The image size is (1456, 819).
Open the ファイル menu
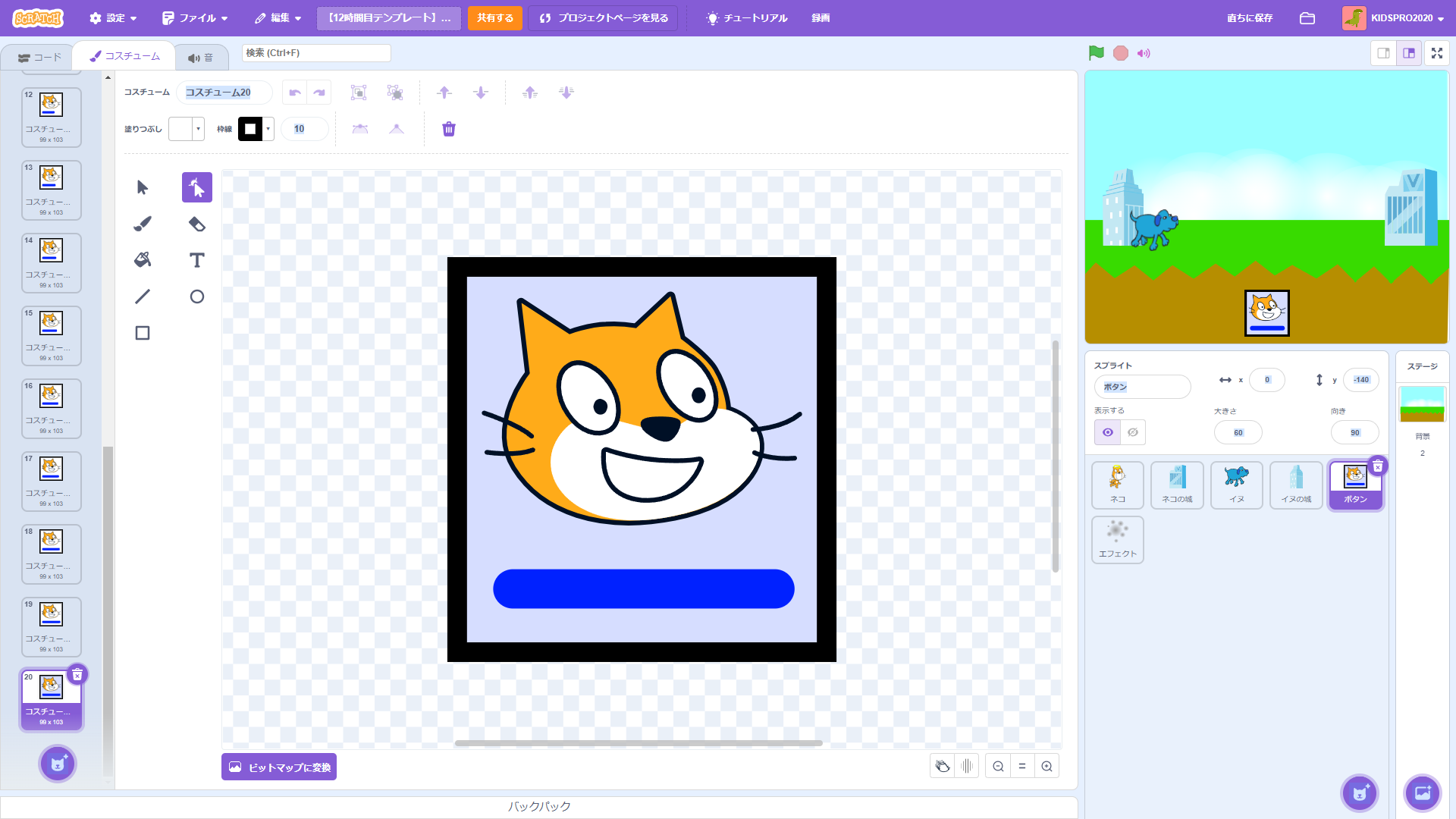[x=195, y=18]
